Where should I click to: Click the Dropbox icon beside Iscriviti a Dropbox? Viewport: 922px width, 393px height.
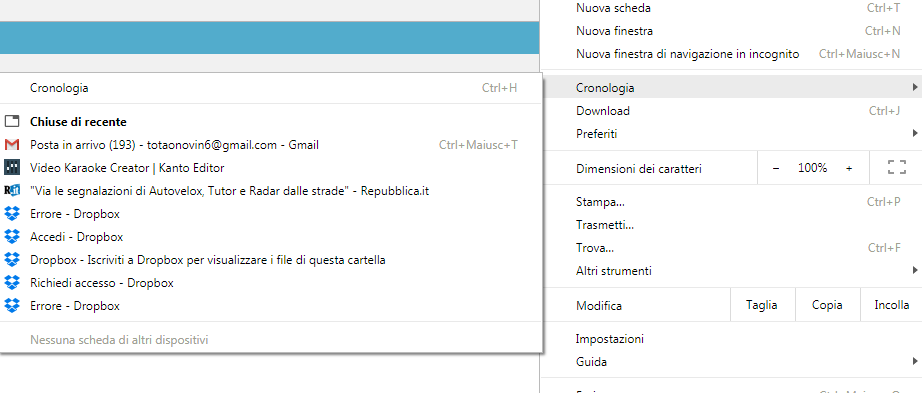click(12, 259)
